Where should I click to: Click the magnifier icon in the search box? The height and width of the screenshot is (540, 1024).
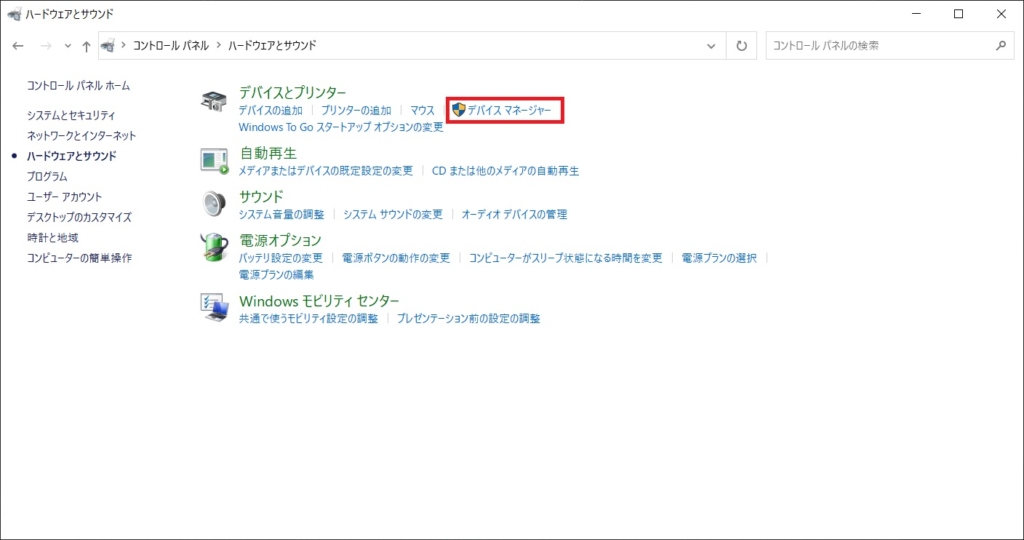(1000, 46)
